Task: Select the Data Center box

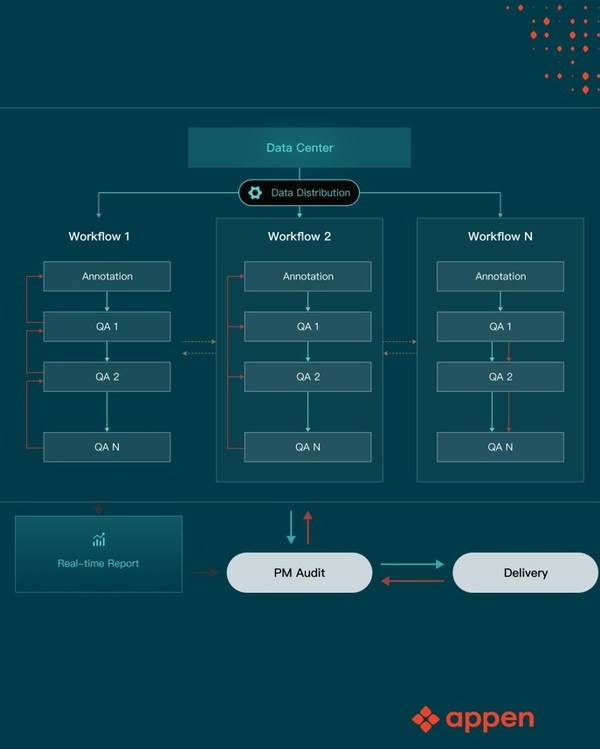Action: [x=300, y=148]
